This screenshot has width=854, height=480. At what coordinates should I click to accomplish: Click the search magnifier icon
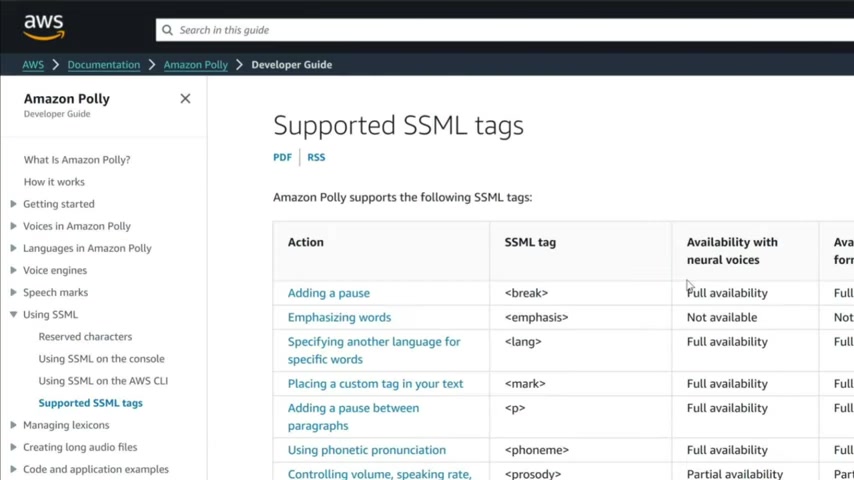(168, 30)
